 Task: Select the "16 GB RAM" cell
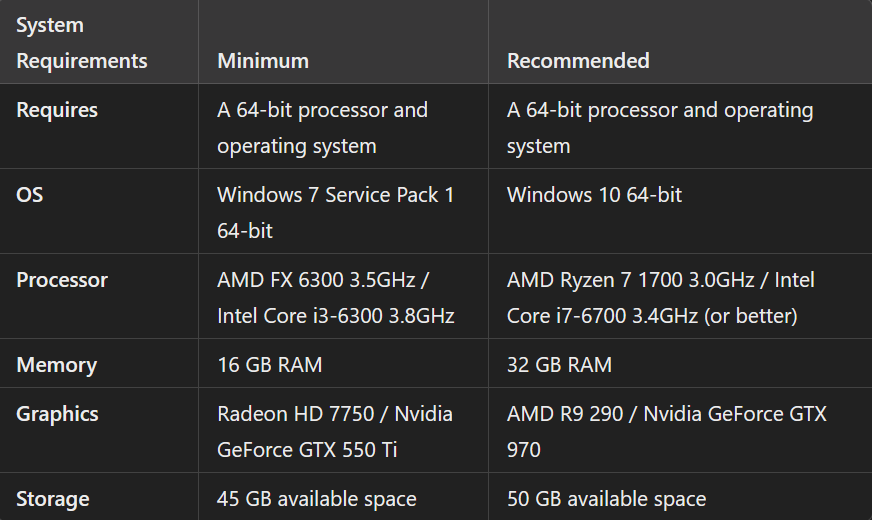click(x=270, y=365)
